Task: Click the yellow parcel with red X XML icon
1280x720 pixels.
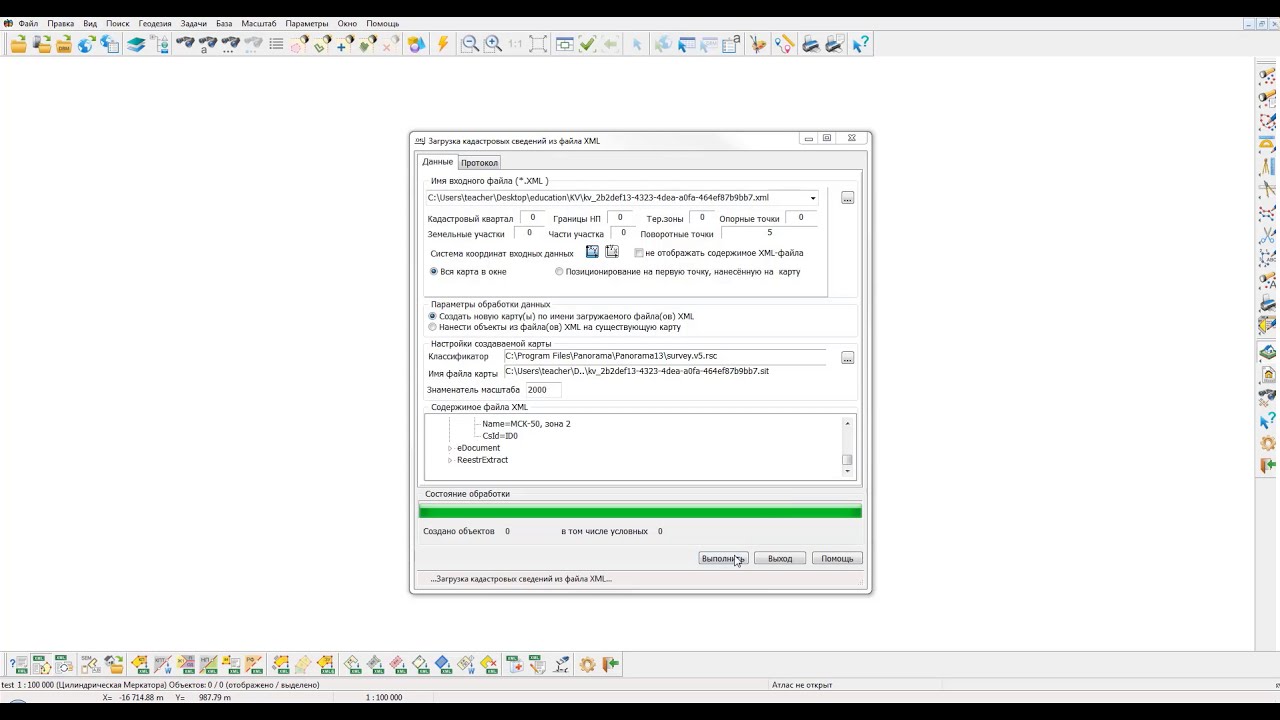Action: coord(488,664)
